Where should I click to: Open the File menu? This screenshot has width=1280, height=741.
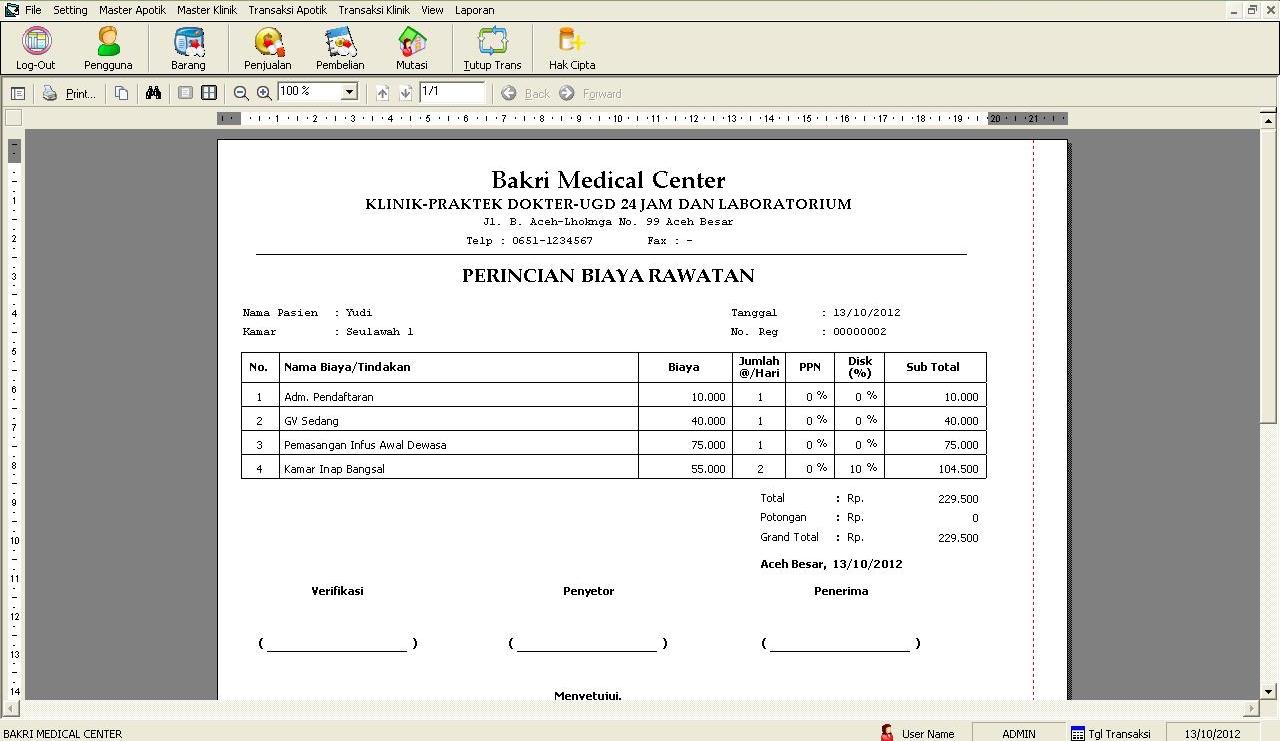(x=33, y=10)
